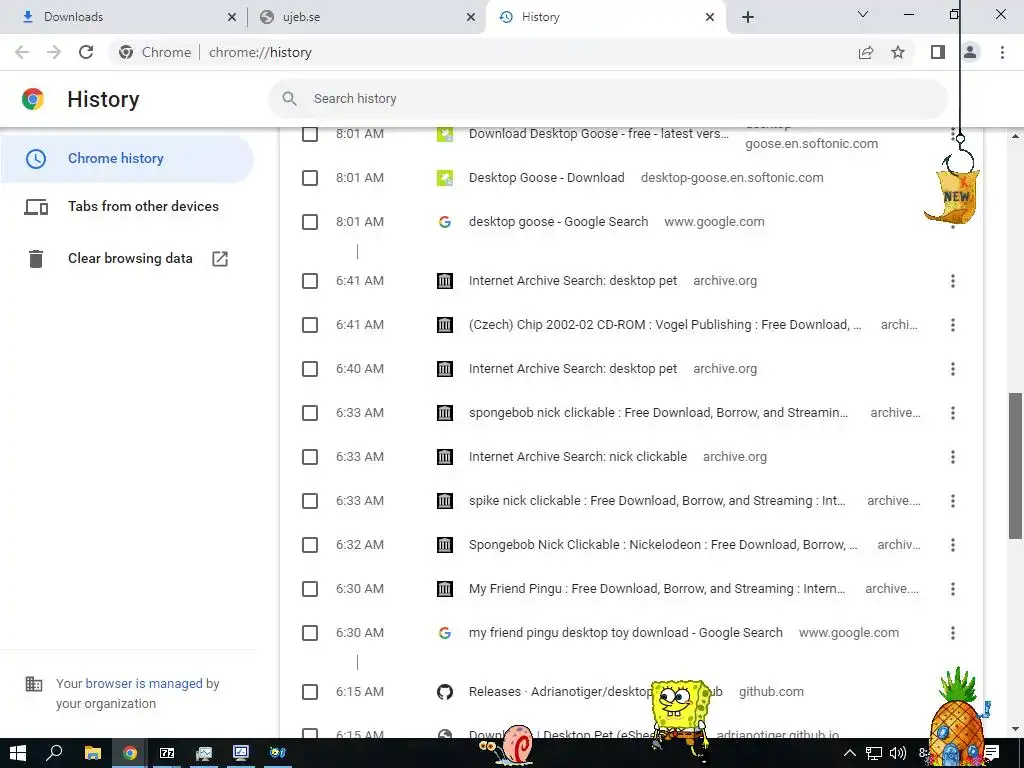
Task: Select the History tab
Action: click(x=604, y=17)
